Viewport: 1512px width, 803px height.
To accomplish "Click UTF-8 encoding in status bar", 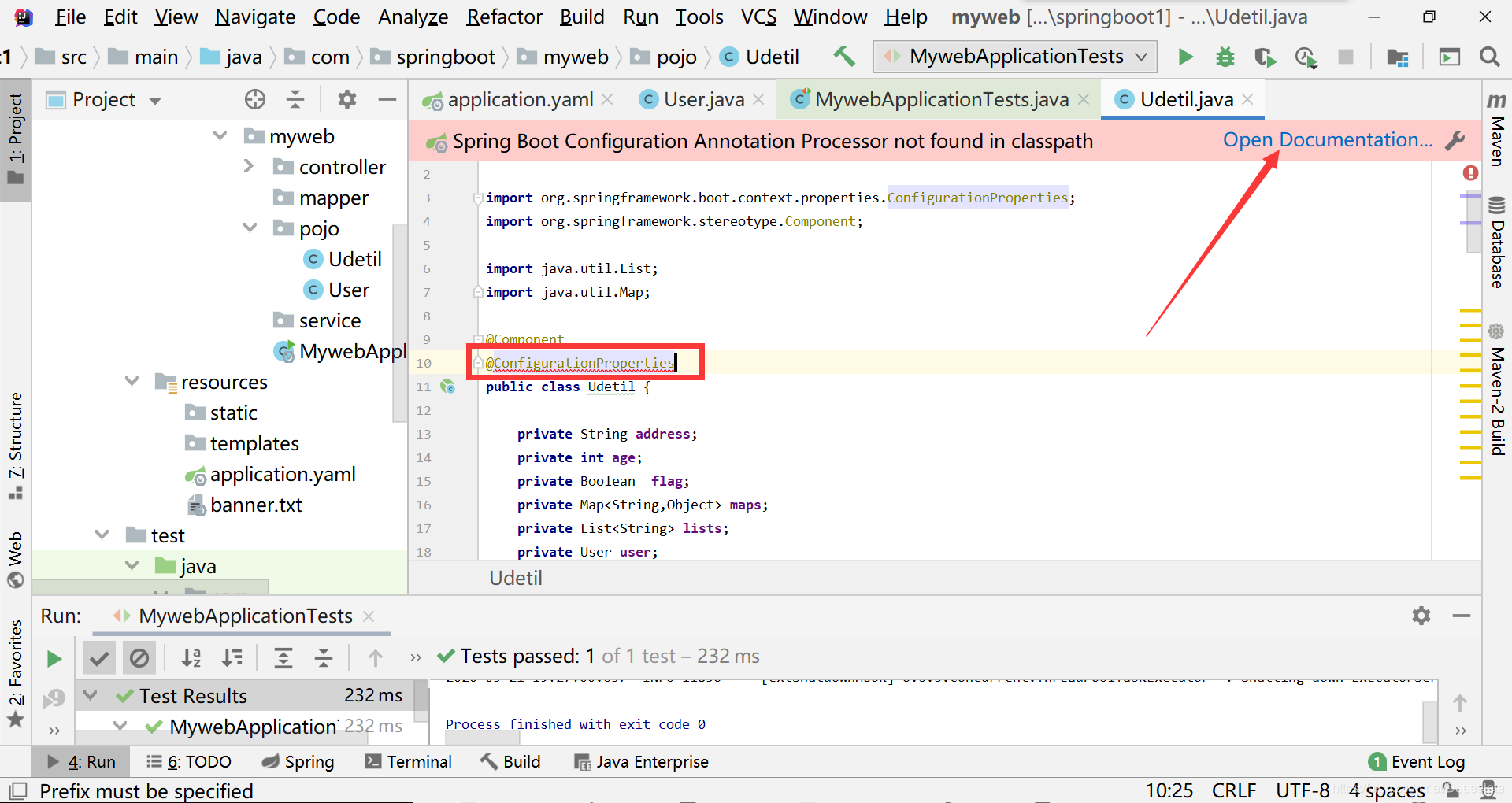I will tap(1303, 790).
